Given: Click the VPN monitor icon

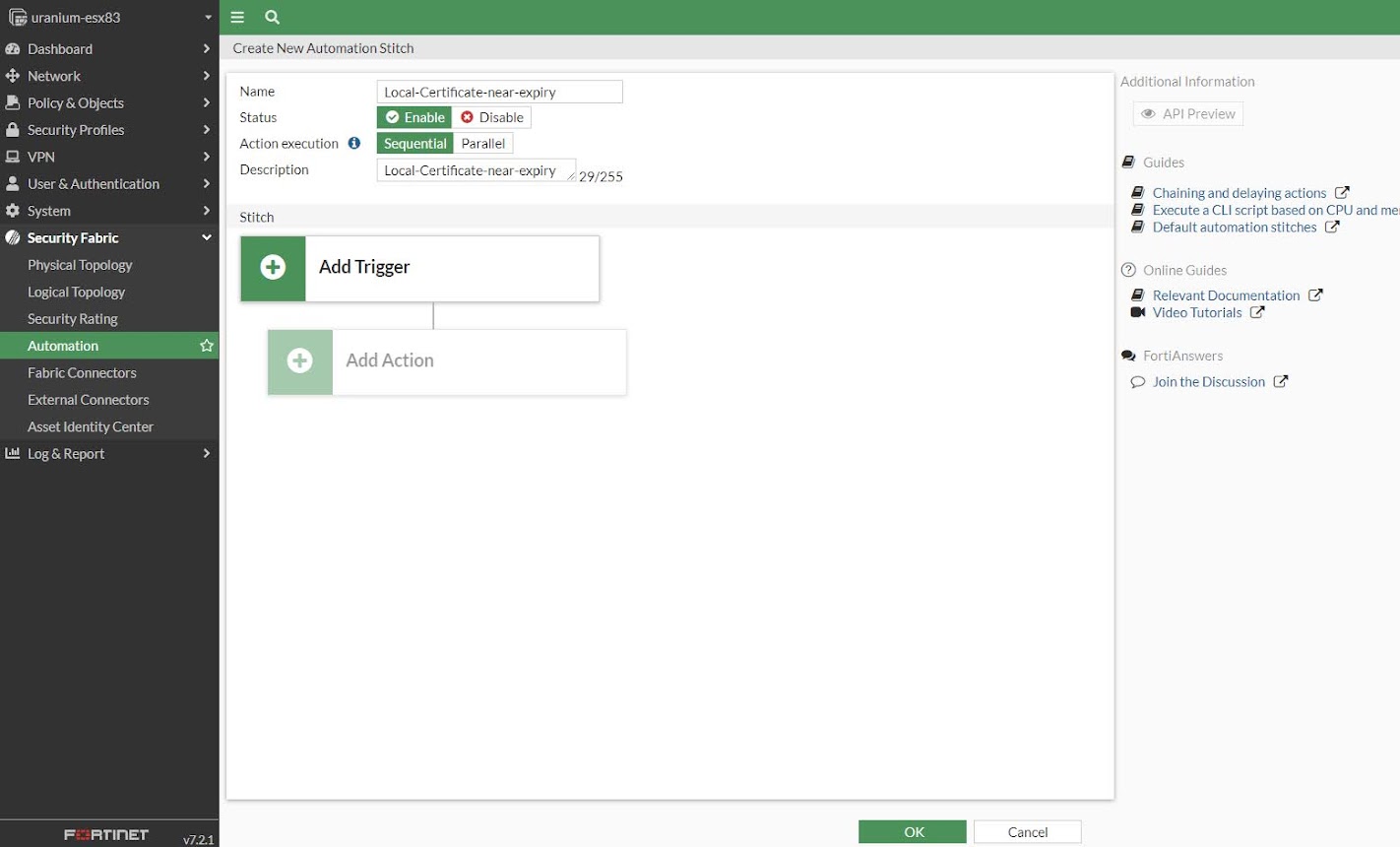Looking at the screenshot, I should [13, 157].
